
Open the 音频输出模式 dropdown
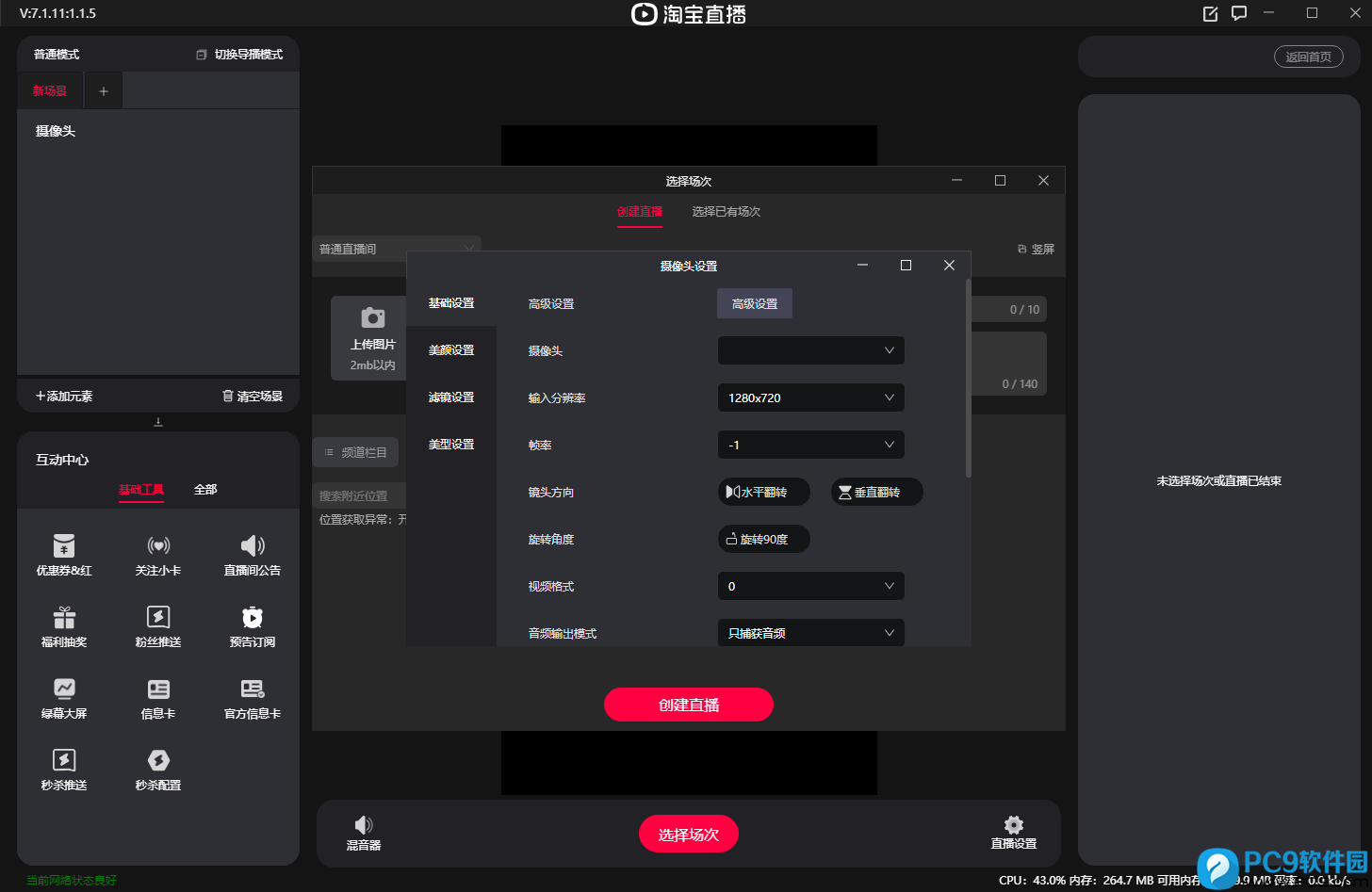811,632
